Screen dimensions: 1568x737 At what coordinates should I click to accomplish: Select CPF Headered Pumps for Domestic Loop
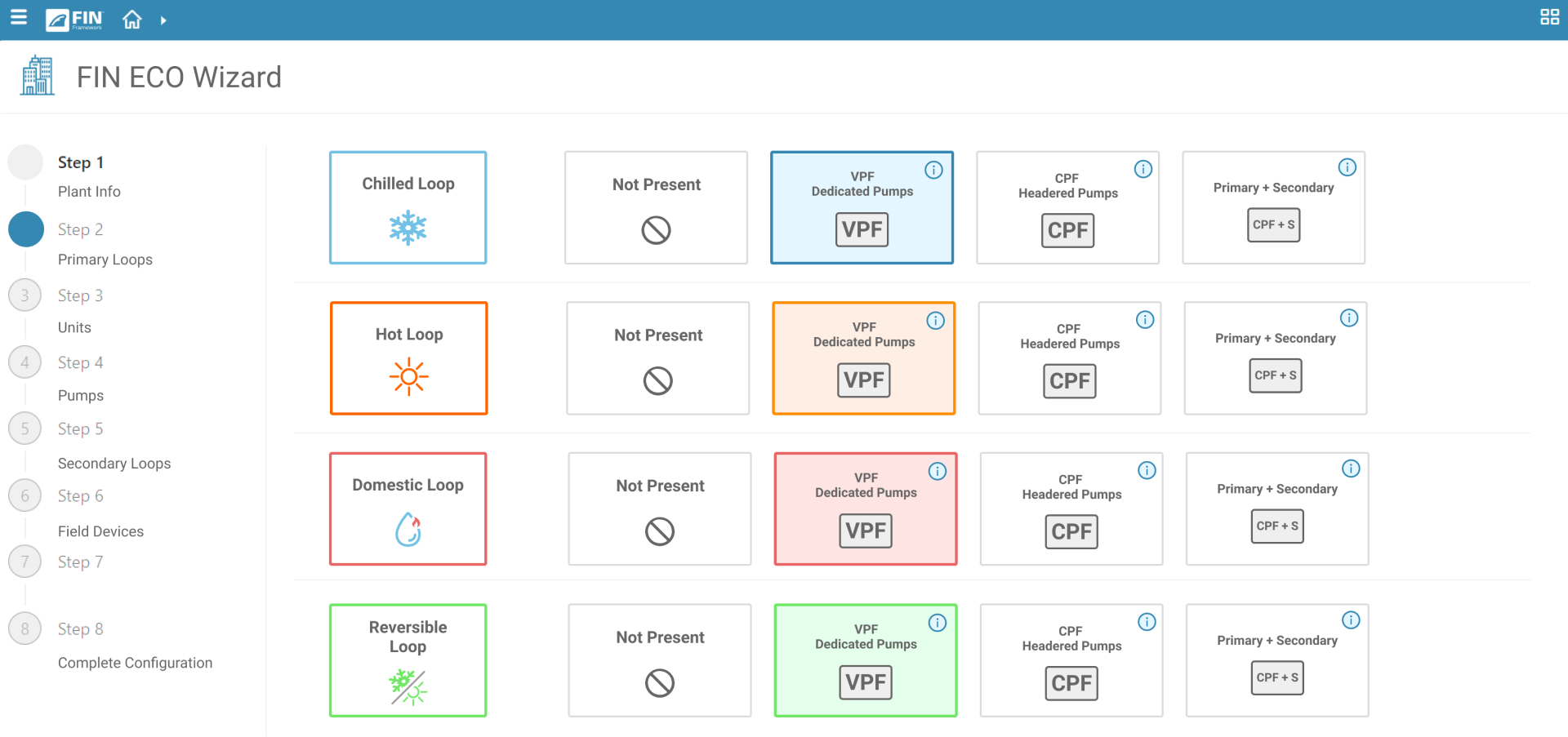tap(1071, 508)
